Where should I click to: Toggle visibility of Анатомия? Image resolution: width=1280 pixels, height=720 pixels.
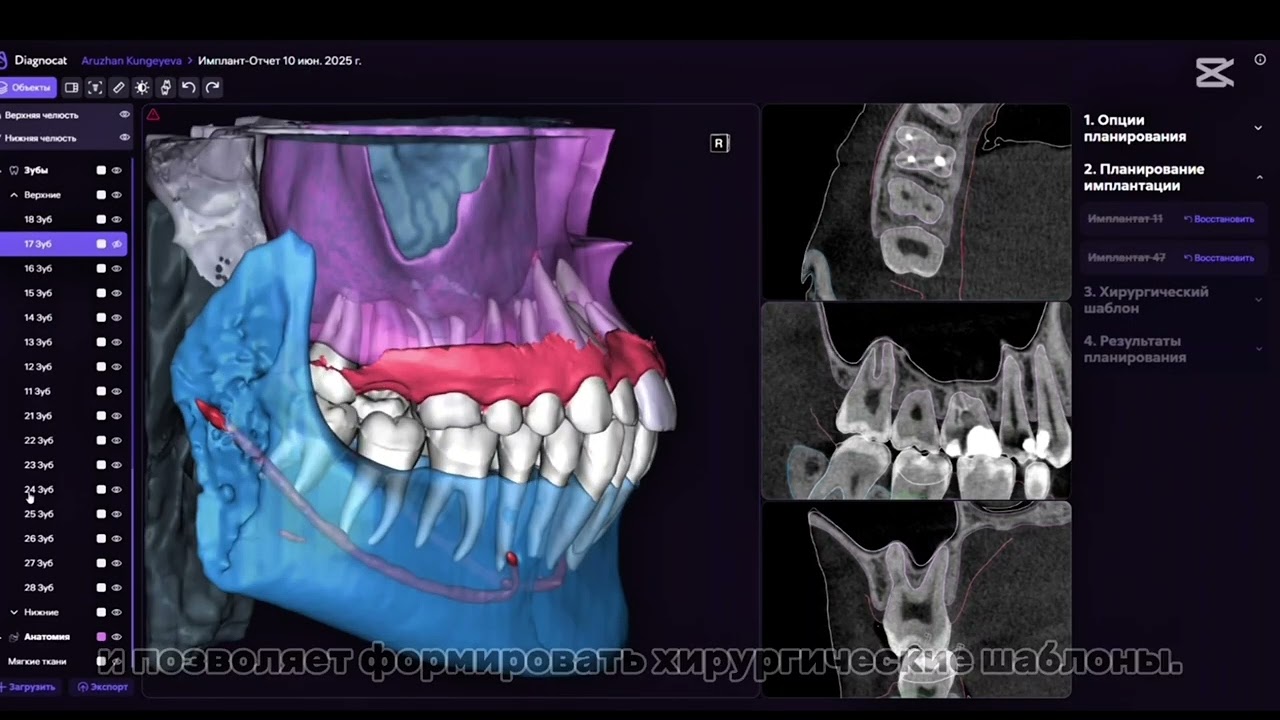[x=117, y=637]
